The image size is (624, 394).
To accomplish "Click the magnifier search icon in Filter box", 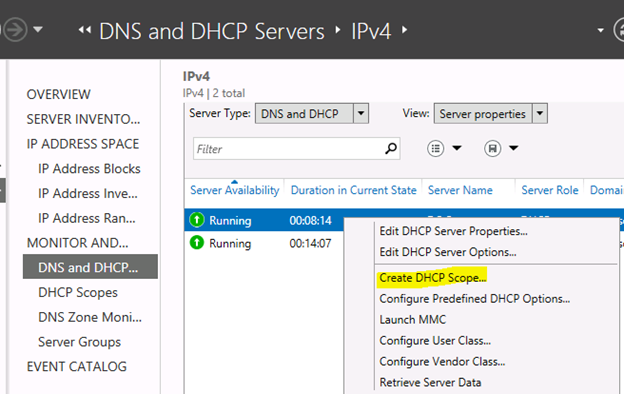I will coord(391,148).
